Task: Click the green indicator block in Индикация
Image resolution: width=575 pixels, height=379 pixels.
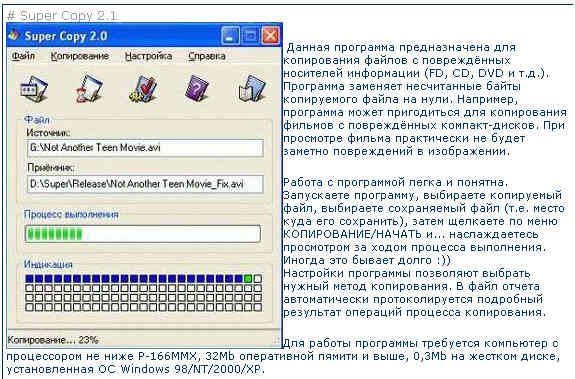Action: [x=248, y=279]
